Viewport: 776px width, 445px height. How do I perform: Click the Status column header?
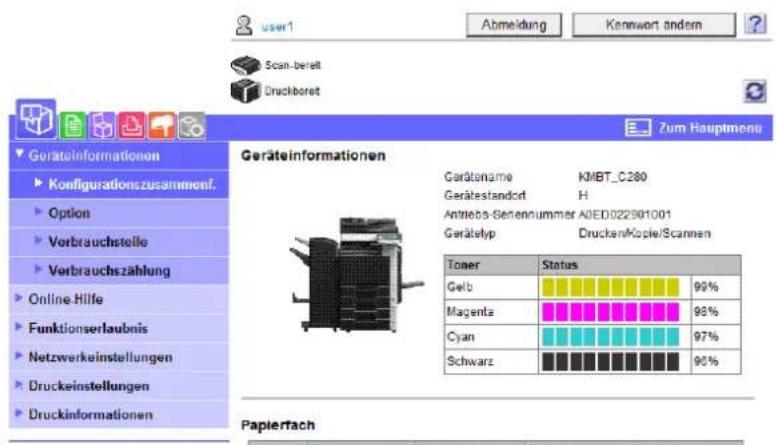coord(640,265)
